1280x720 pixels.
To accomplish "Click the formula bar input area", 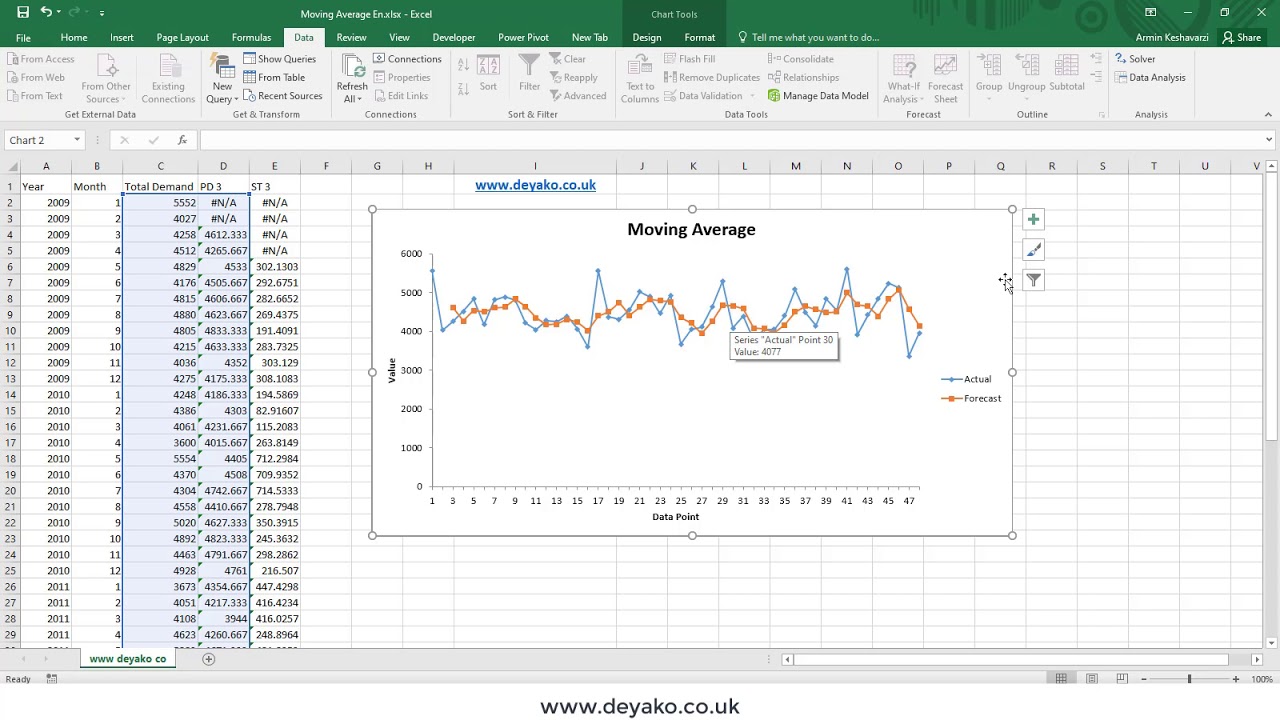I will 730,140.
